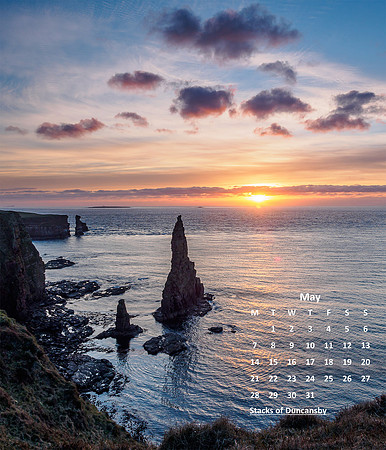Image resolution: width=386 pixels, height=450 pixels.
Task: Select date 8 in the calendar
Action: point(273,345)
